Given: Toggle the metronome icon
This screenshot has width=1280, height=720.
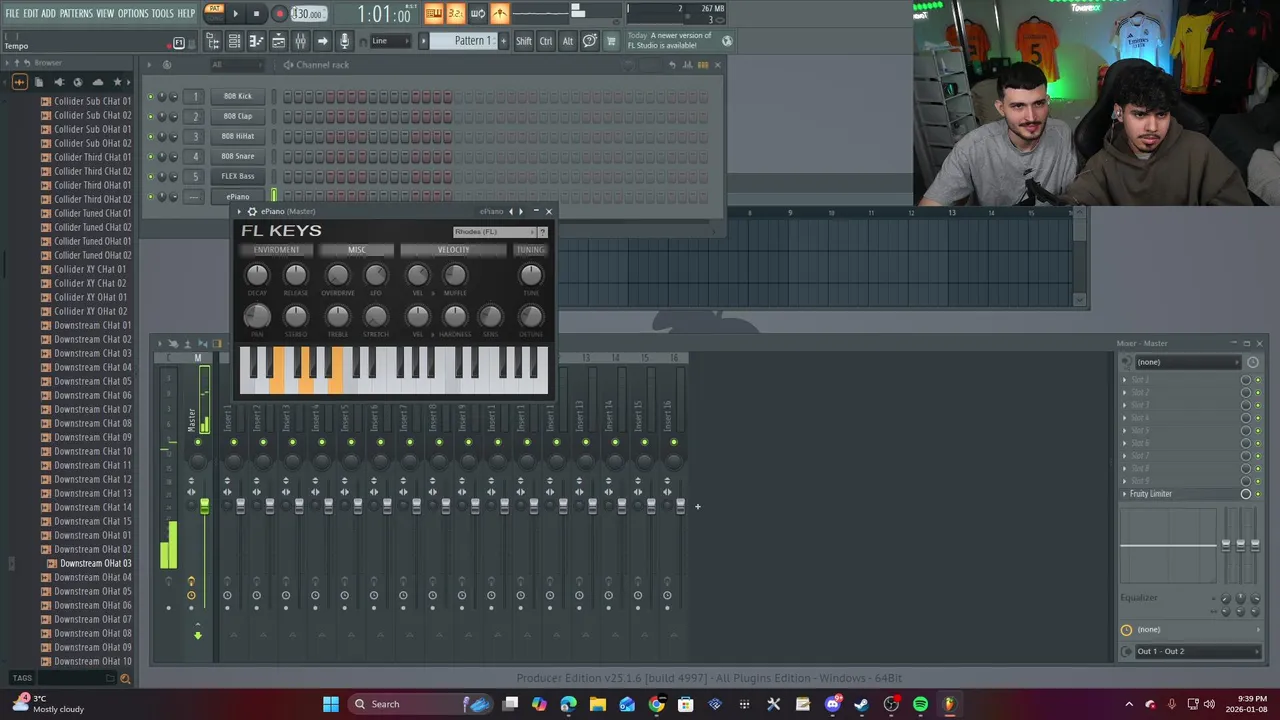Looking at the screenshot, I should [x=500, y=13].
